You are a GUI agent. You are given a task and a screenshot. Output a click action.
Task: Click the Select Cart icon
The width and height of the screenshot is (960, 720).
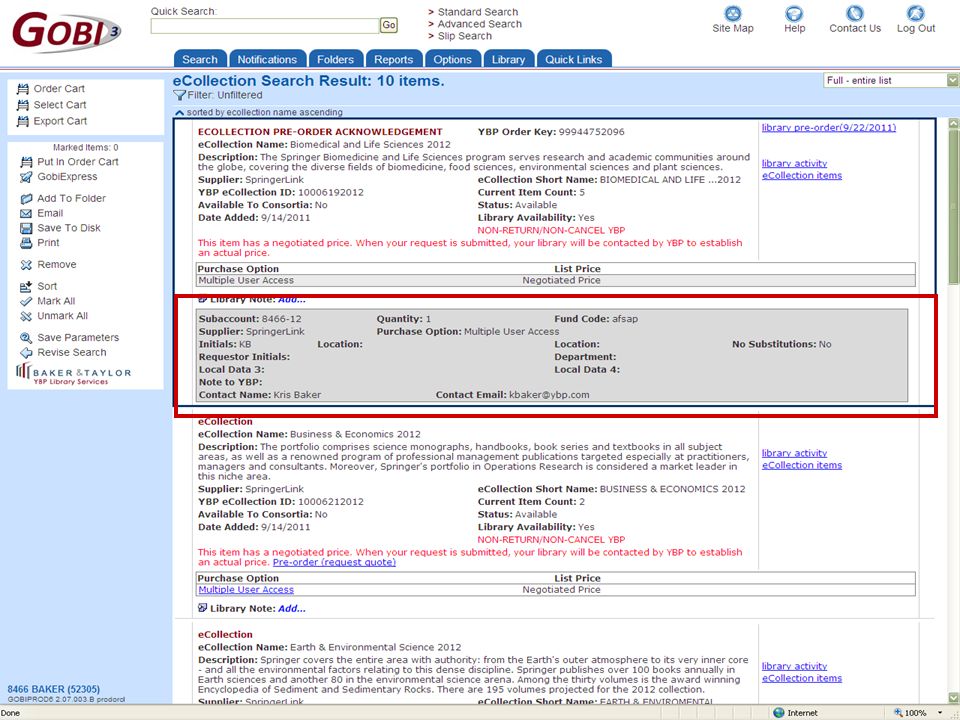23,105
